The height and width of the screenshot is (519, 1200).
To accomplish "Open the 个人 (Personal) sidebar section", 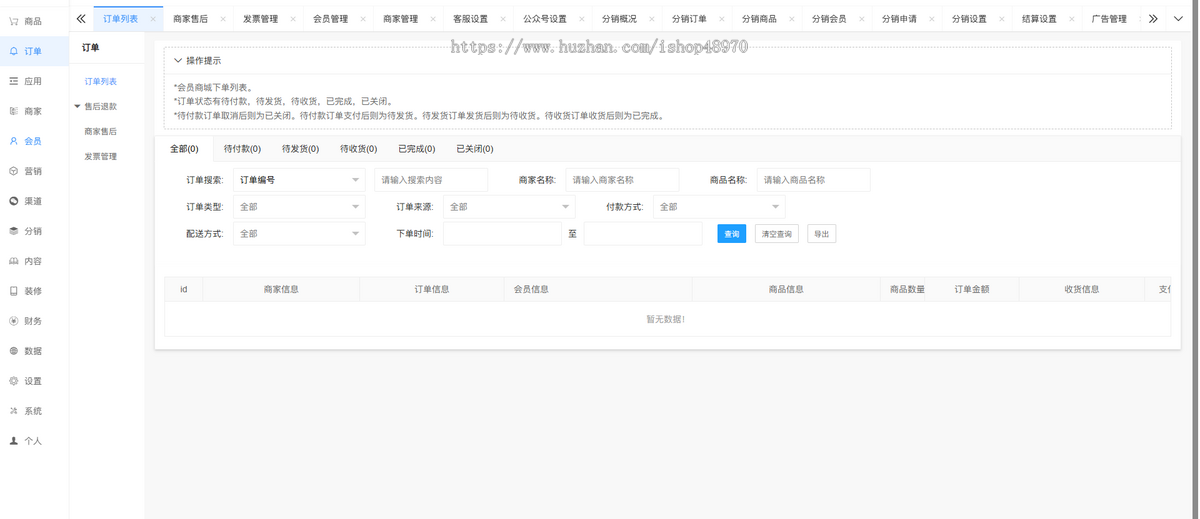I will pos(33,441).
